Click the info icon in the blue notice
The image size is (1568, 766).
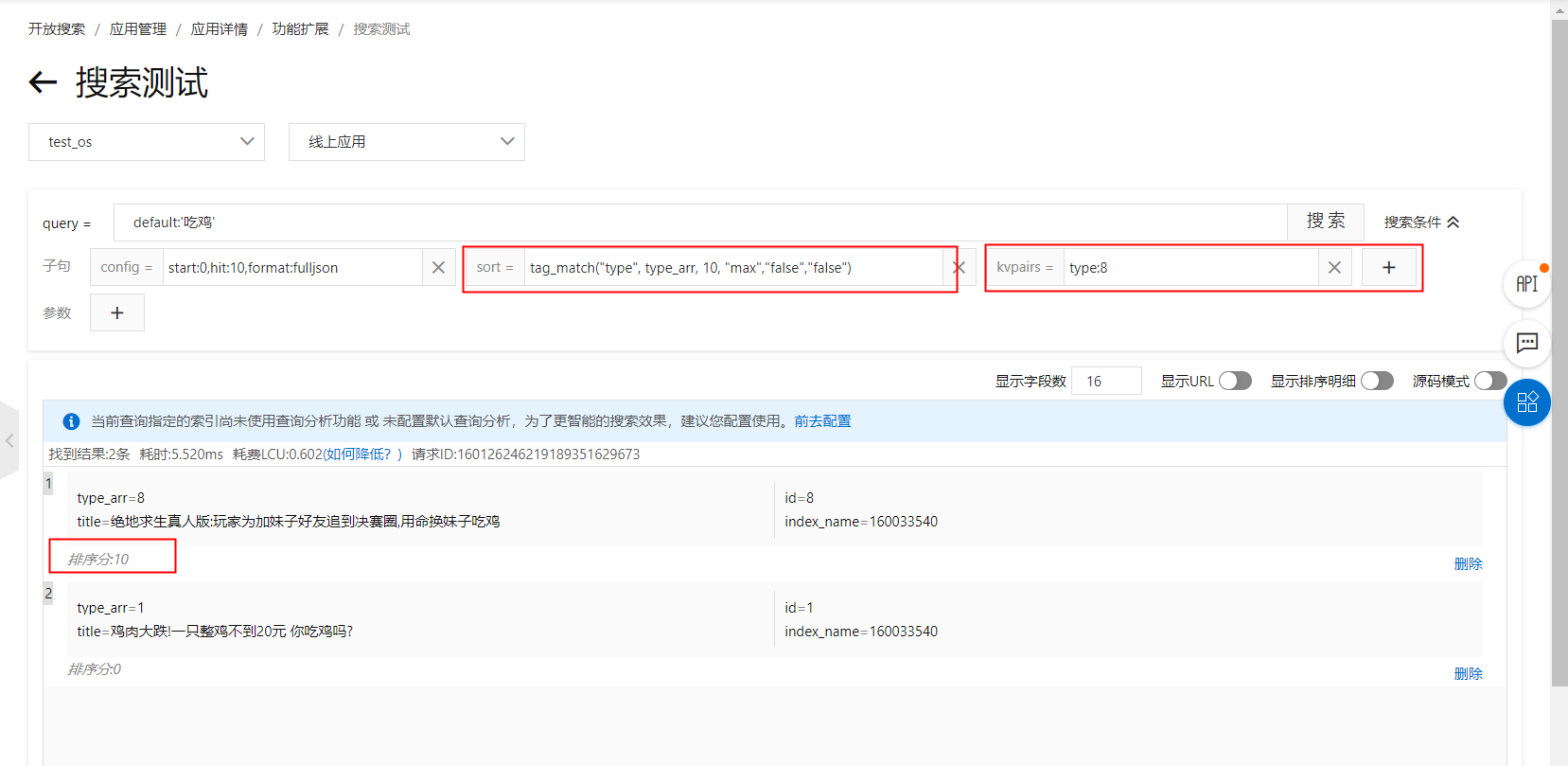click(x=71, y=421)
